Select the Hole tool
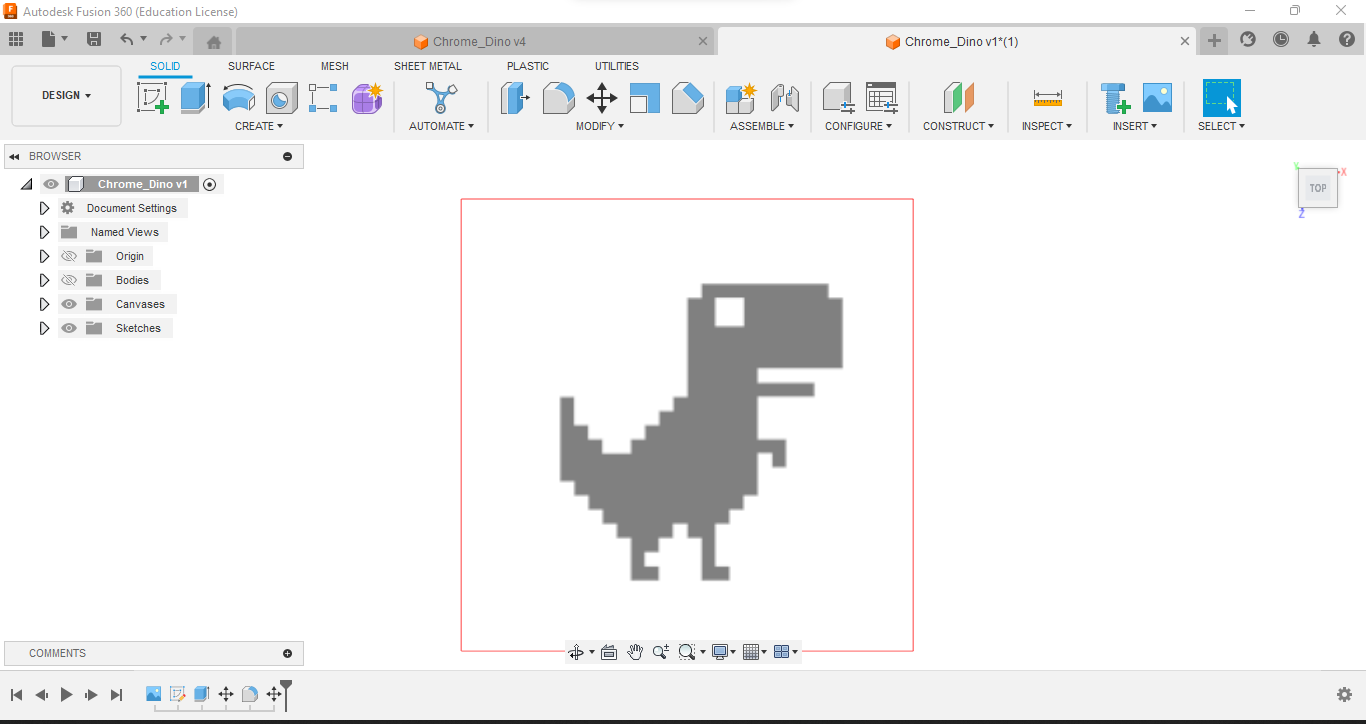This screenshot has width=1366, height=724. click(x=281, y=98)
